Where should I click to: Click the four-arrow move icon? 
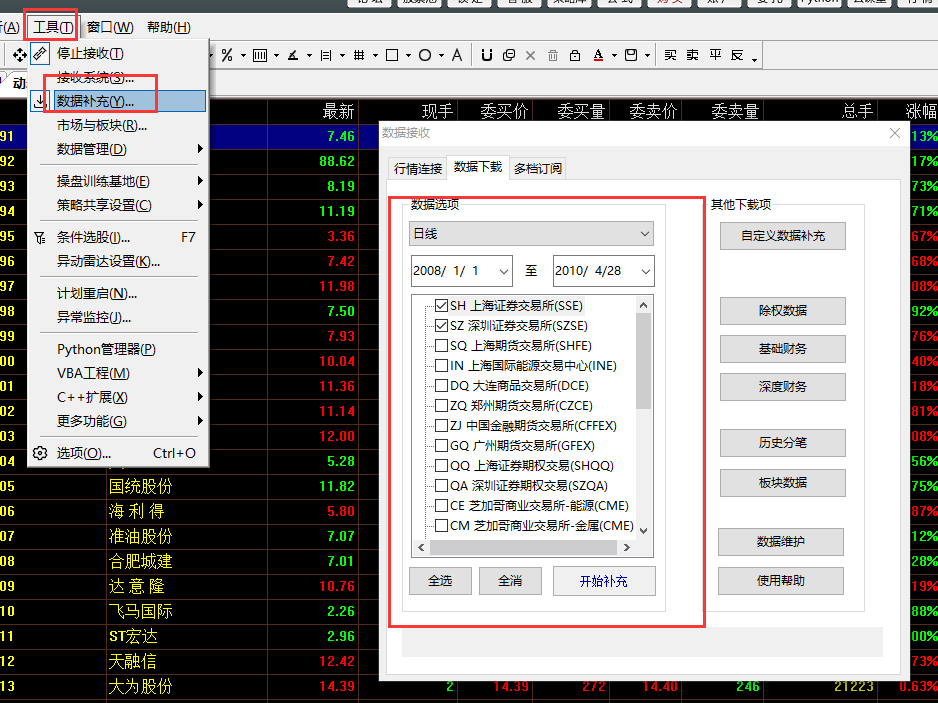pyautogui.click(x=19, y=54)
